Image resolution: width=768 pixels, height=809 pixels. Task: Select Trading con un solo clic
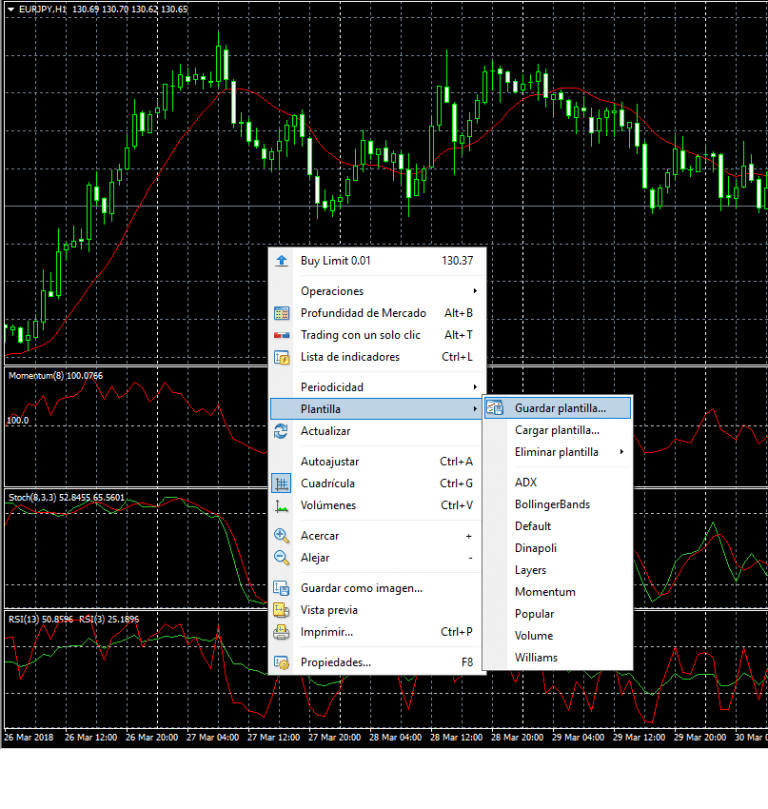pyautogui.click(x=377, y=335)
